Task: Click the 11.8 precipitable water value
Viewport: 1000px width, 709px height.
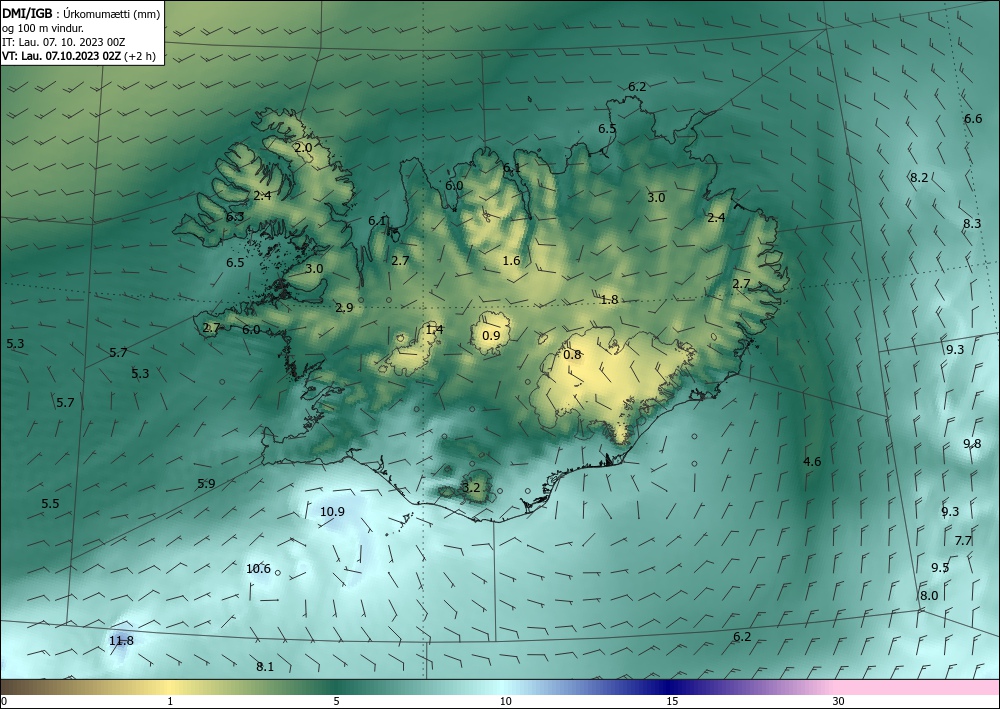Action: (x=121, y=641)
